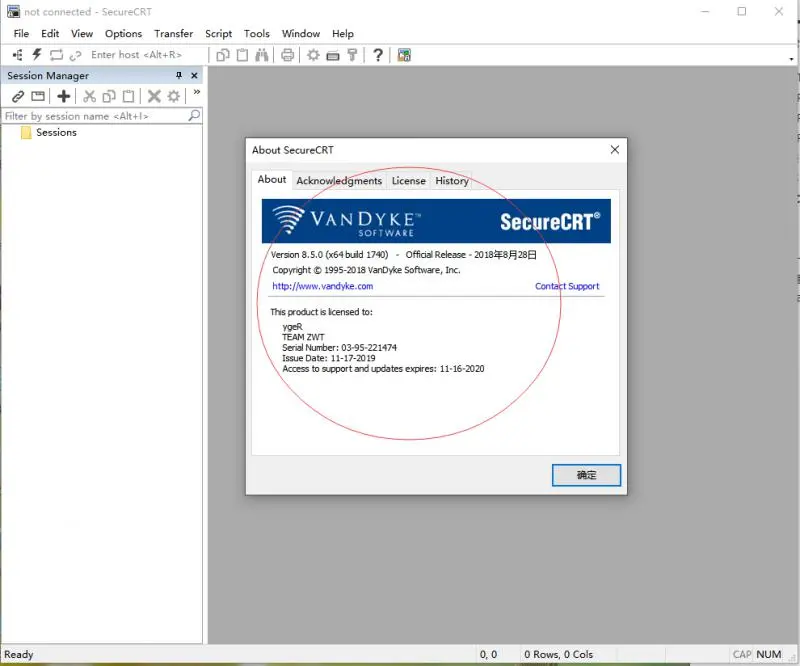Open http://www.vandyke.com link
Viewport: 800px width, 666px height.
pyautogui.click(x=322, y=286)
